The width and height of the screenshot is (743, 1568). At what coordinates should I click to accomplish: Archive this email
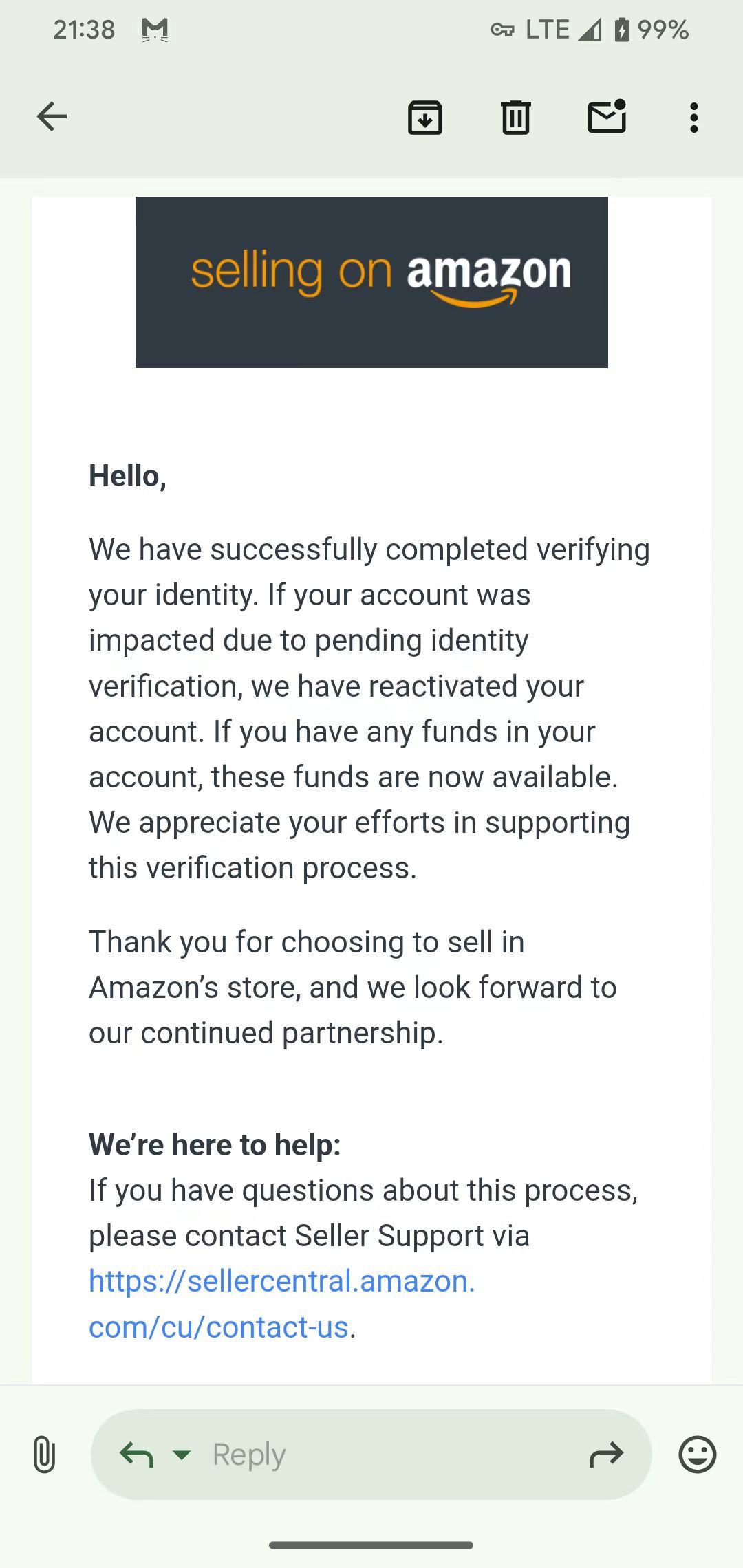tap(425, 117)
